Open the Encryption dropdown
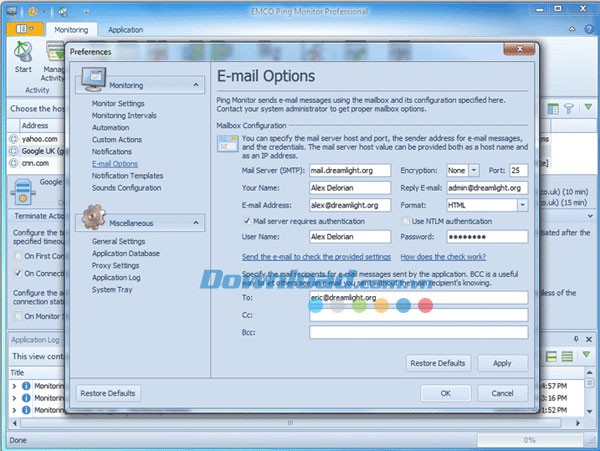The height and width of the screenshot is (451, 600). [x=464, y=170]
